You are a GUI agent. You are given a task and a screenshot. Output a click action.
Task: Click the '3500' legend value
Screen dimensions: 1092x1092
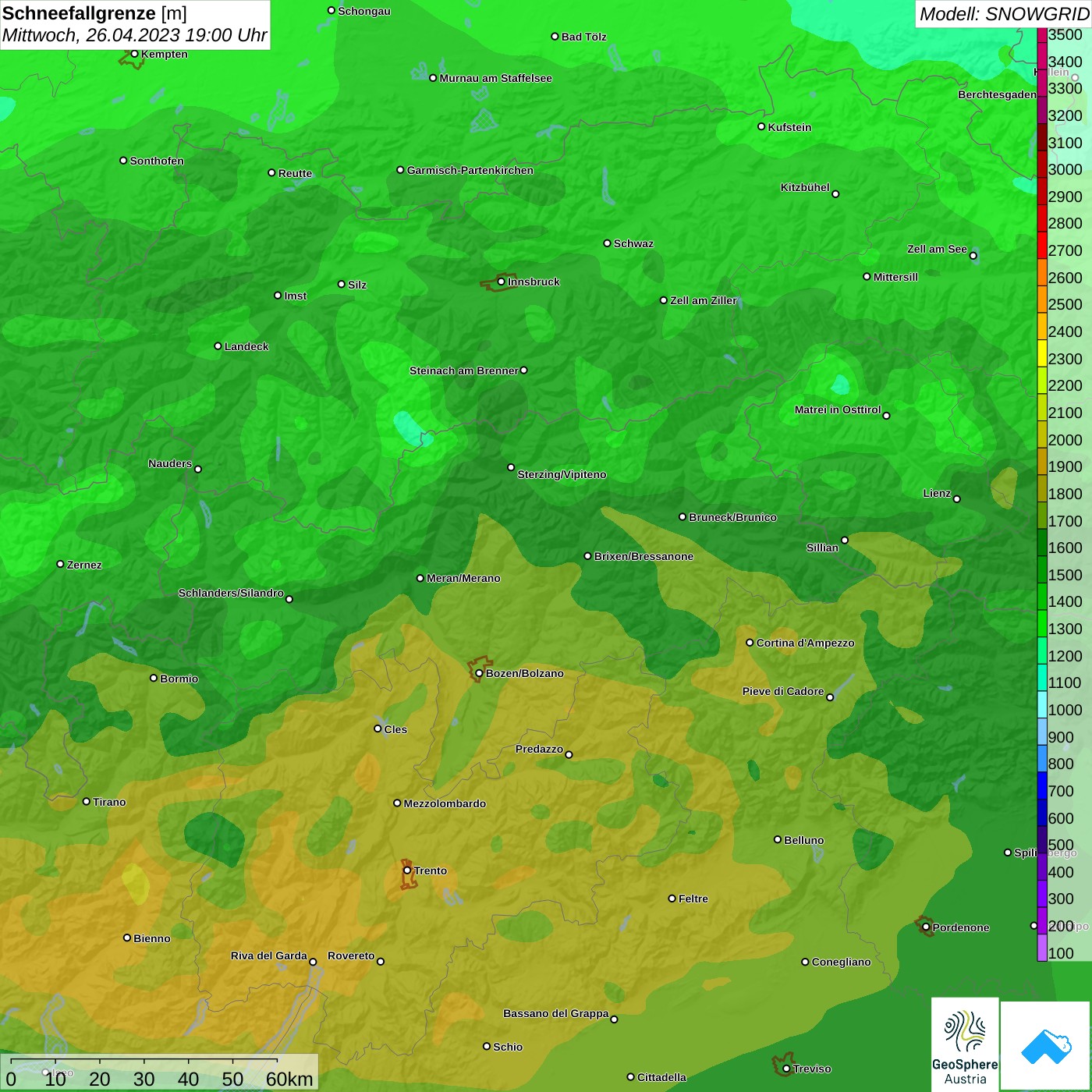[x=1065, y=35]
